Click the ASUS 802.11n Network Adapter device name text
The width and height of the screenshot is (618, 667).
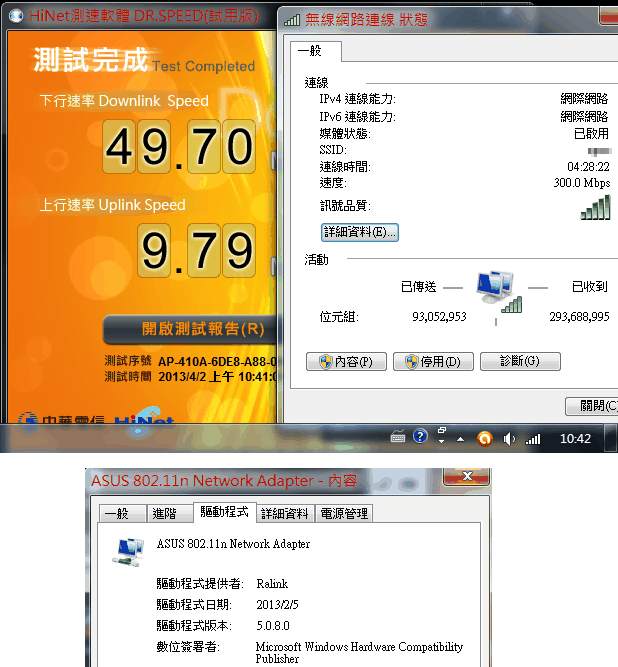pos(233,544)
